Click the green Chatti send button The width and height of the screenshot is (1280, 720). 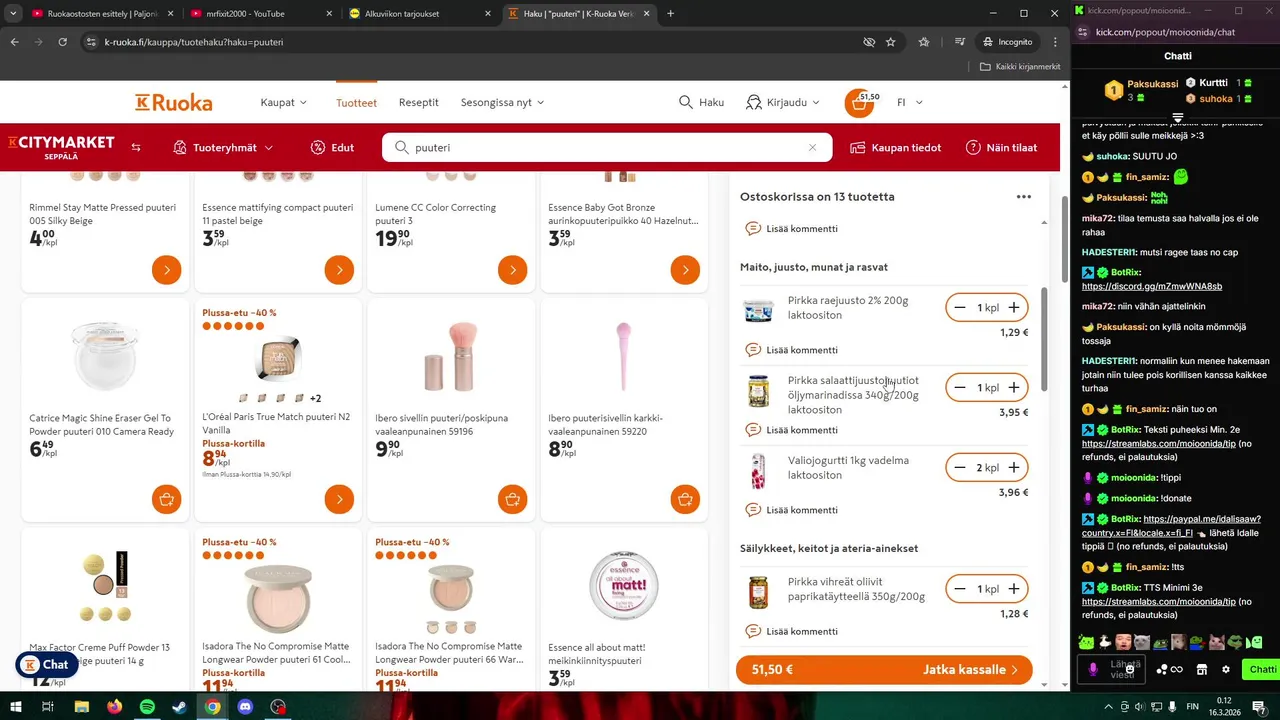pos(1260,669)
